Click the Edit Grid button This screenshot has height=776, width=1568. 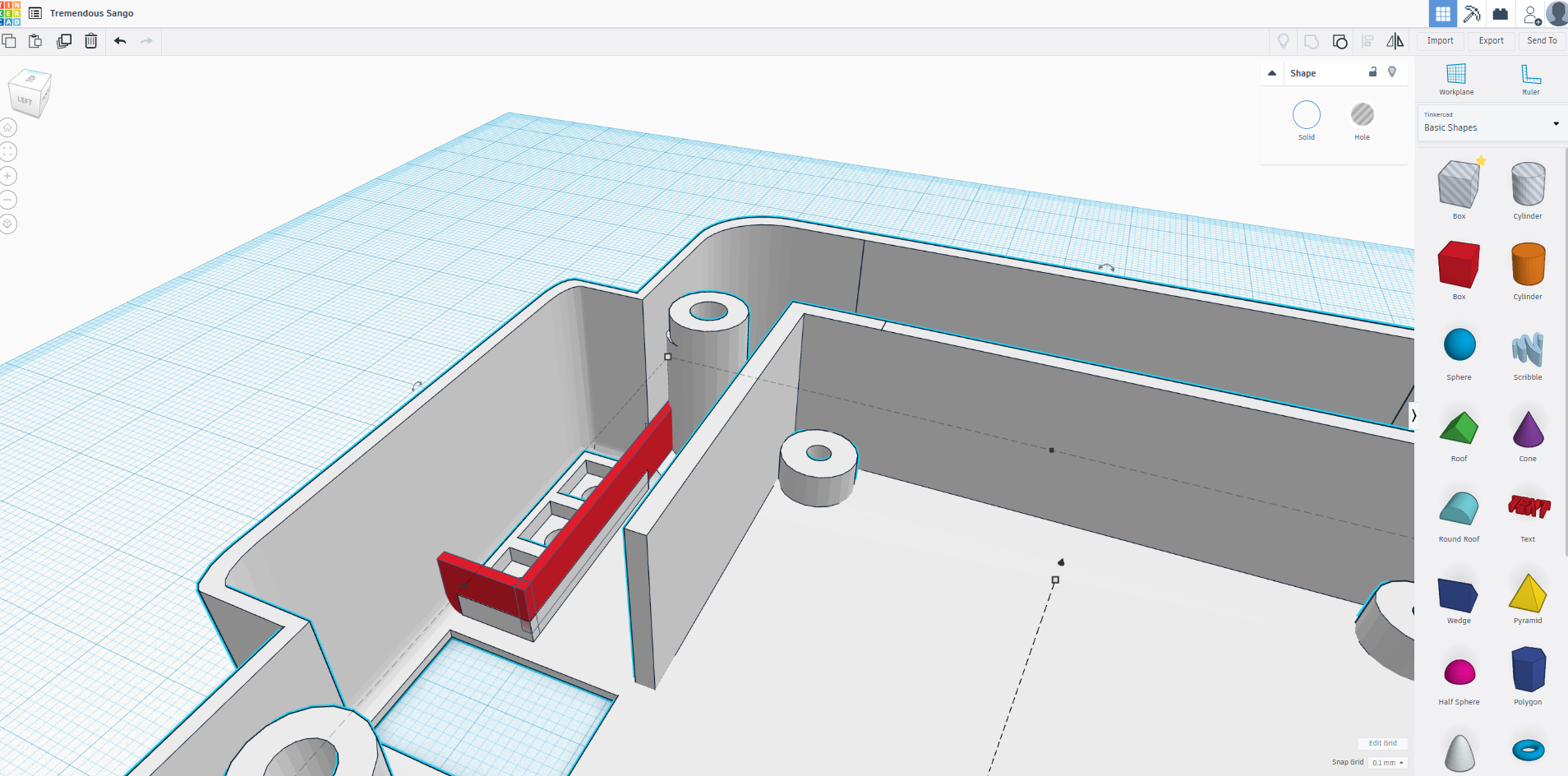pos(1381,742)
